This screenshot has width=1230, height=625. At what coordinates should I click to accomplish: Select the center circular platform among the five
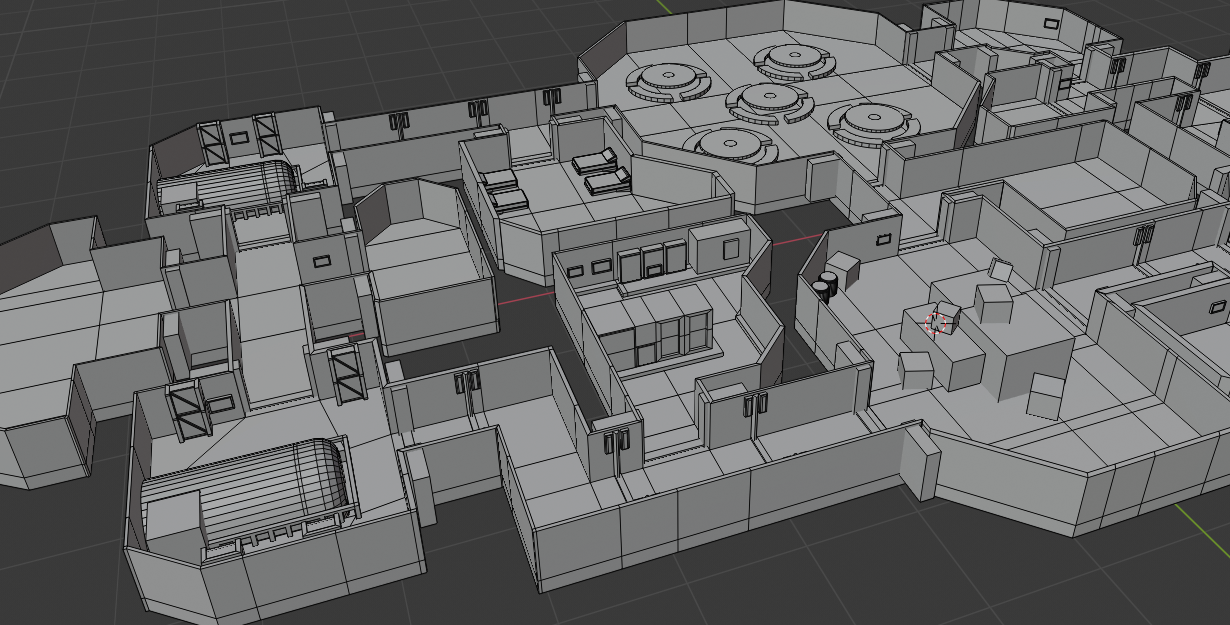(768, 101)
